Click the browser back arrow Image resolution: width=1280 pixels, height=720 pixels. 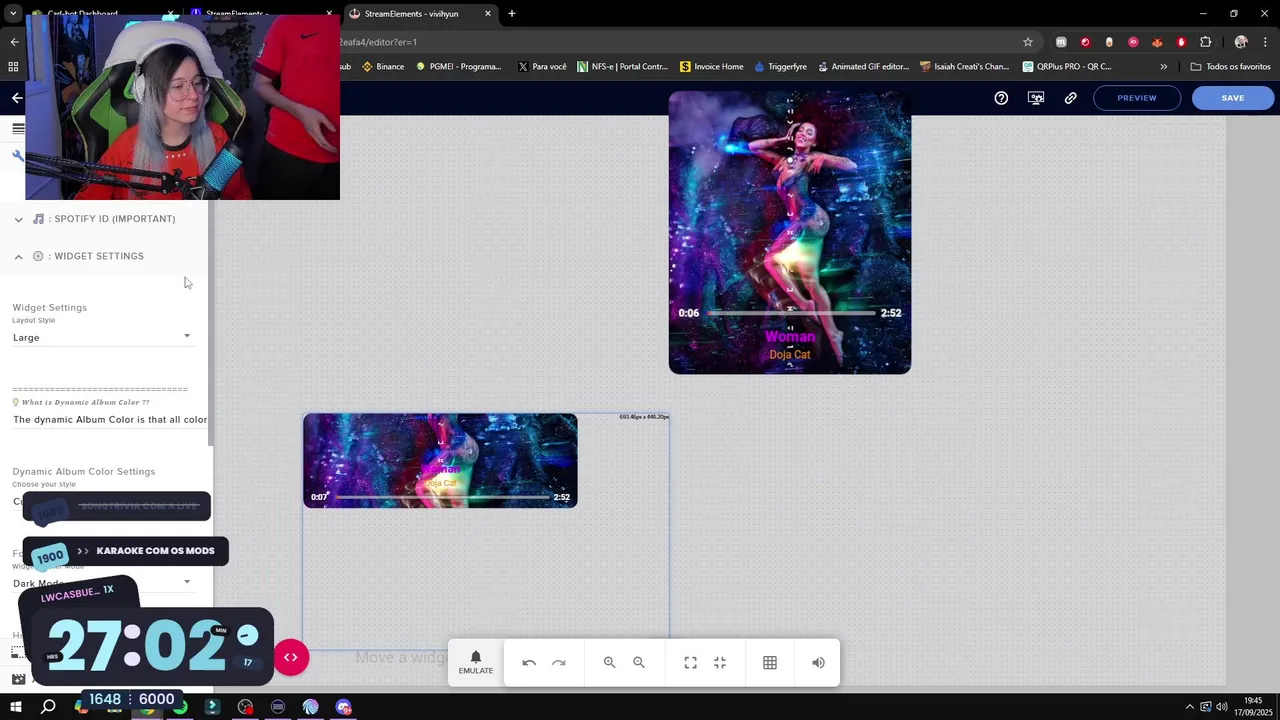[x=14, y=42]
